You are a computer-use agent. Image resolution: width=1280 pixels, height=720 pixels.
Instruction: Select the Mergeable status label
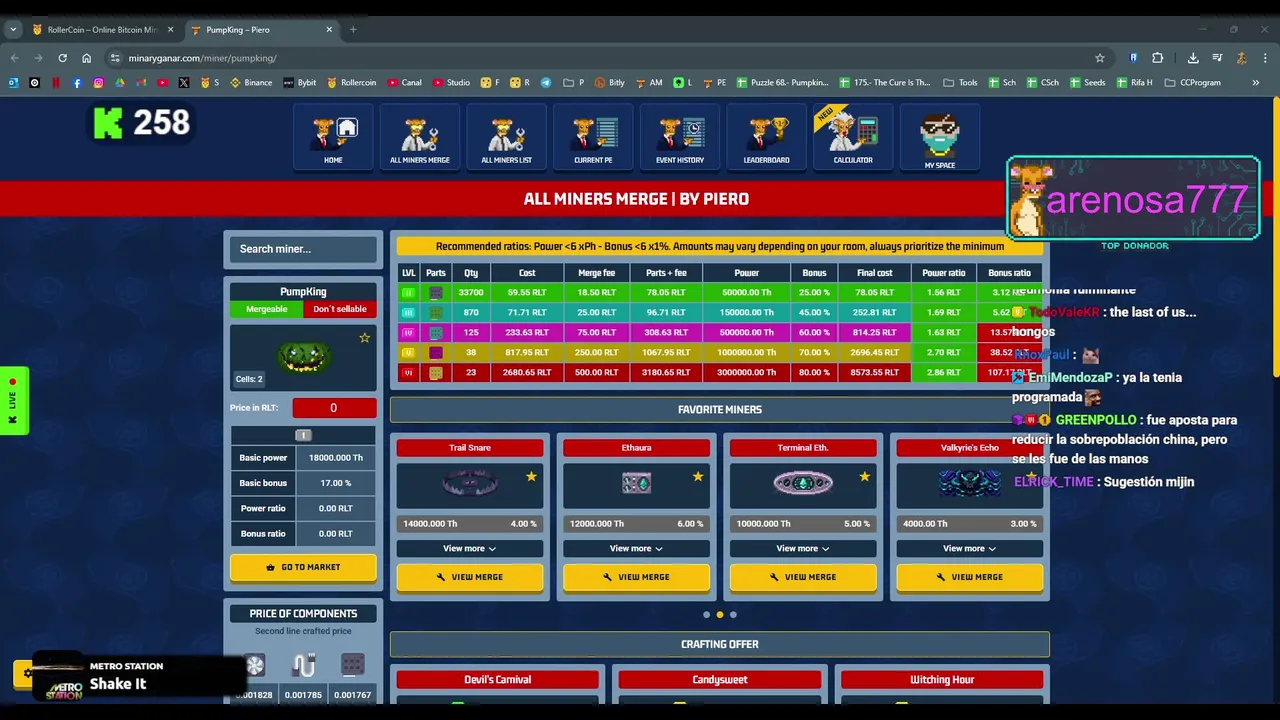coord(267,309)
